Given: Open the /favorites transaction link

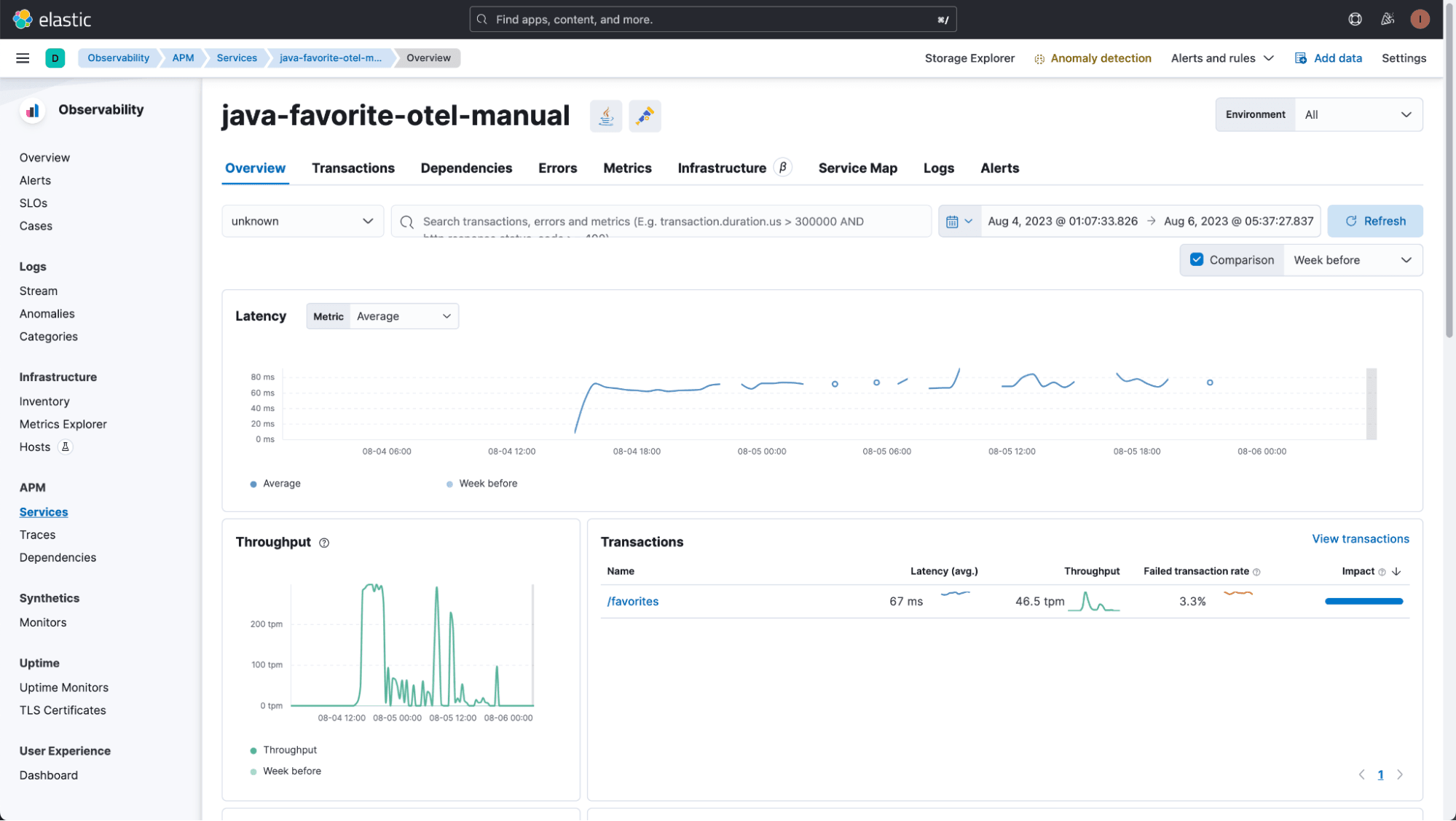Looking at the screenshot, I should (632, 601).
